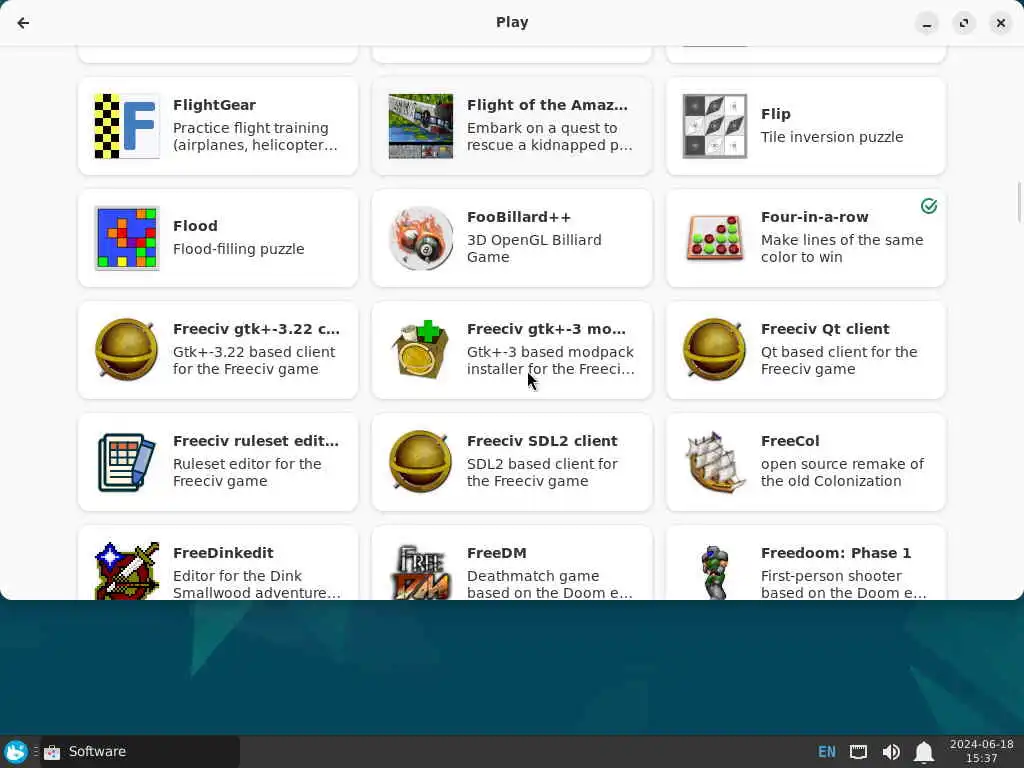Open the Software window taskbar button
The height and width of the screenshot is (768, 1024).
point(140,752)
